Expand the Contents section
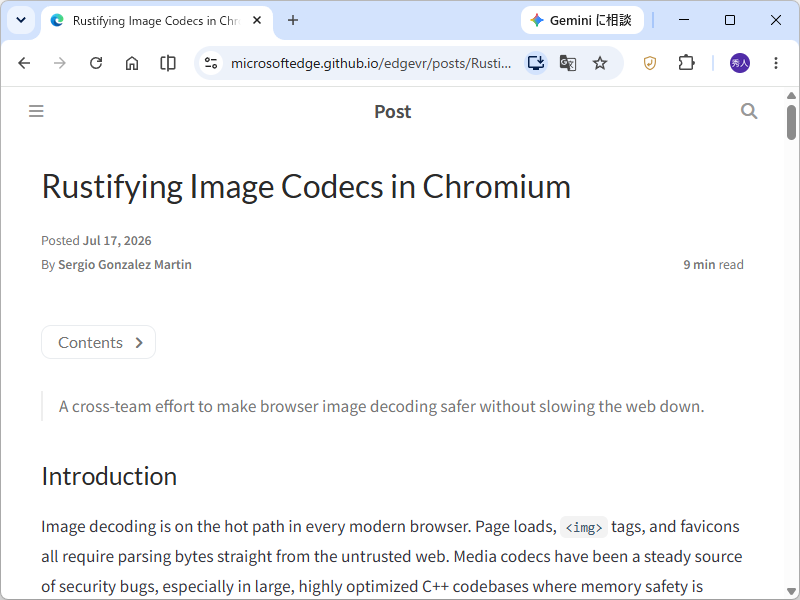 (x=98, y=342)
